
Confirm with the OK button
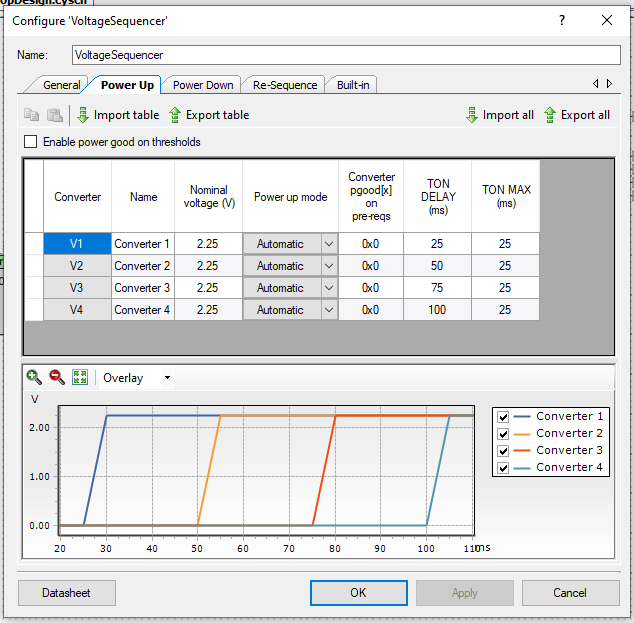point(359,593)
